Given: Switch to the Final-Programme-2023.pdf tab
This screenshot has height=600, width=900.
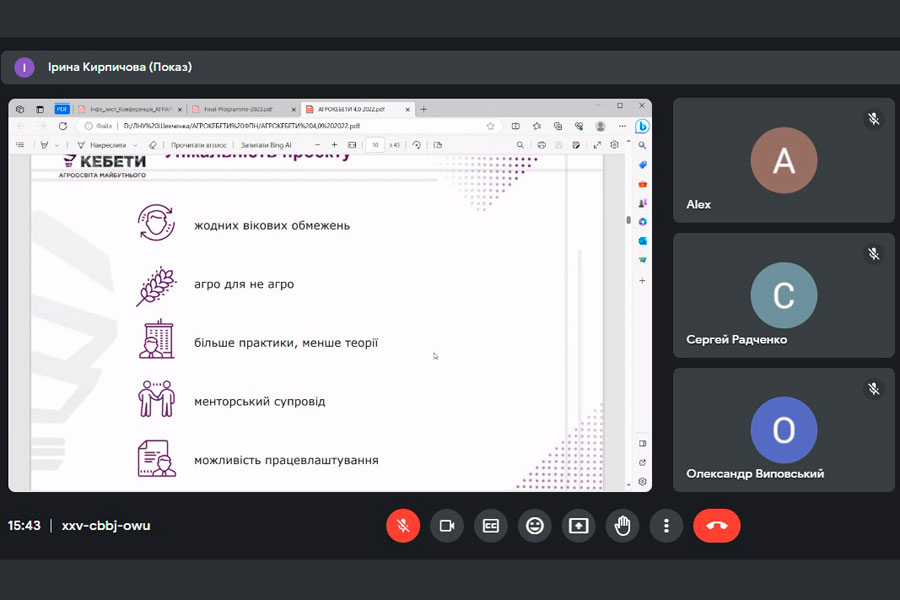Looking at the screenshot, I should point(243,109).
